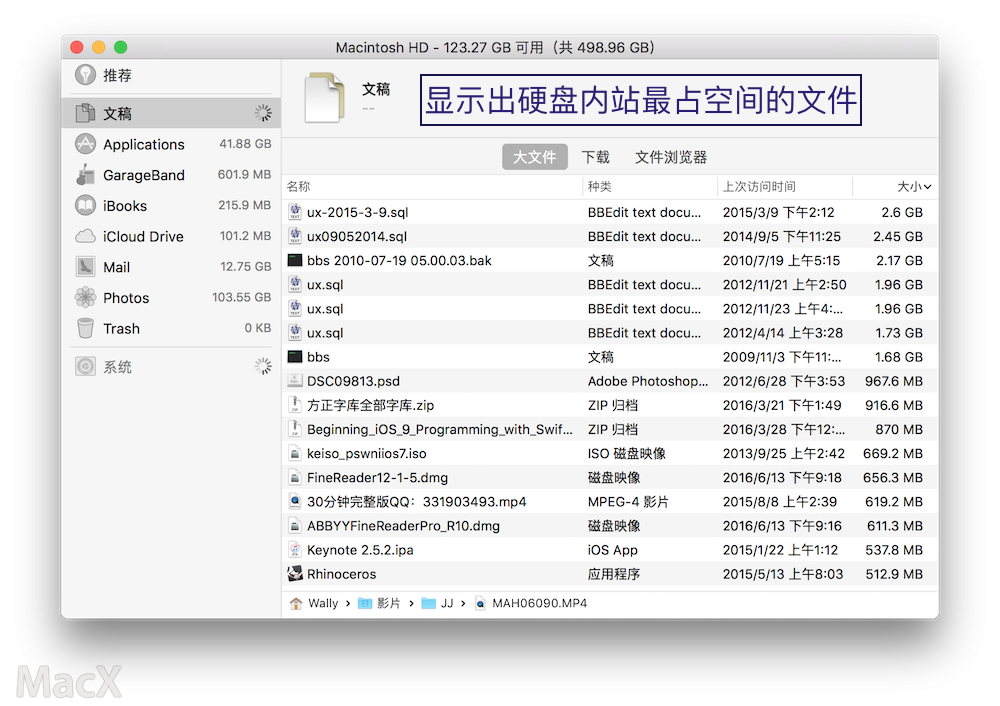Viewport: 1000px width, 706px height.
Task: Click the 41.88 GB Applications size
Action: (246, 144)
